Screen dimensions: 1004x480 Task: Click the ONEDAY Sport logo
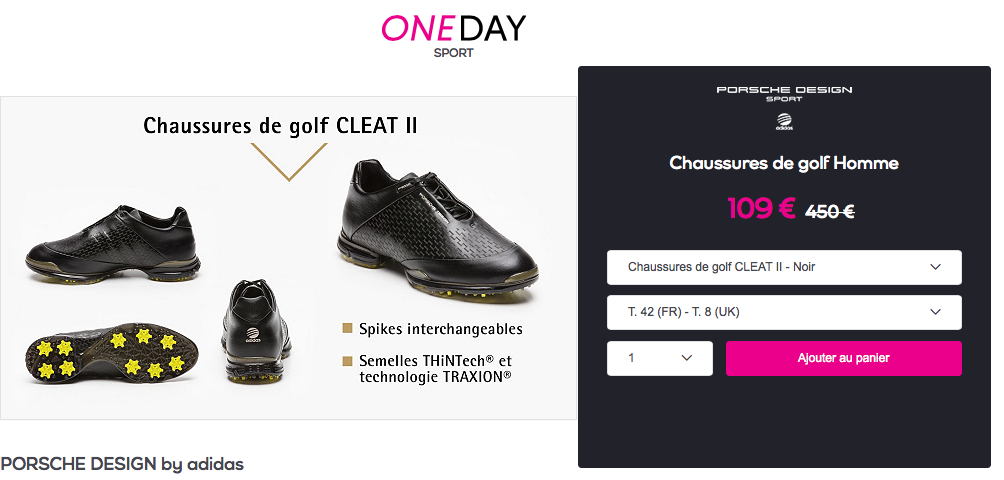pos(453,36)
